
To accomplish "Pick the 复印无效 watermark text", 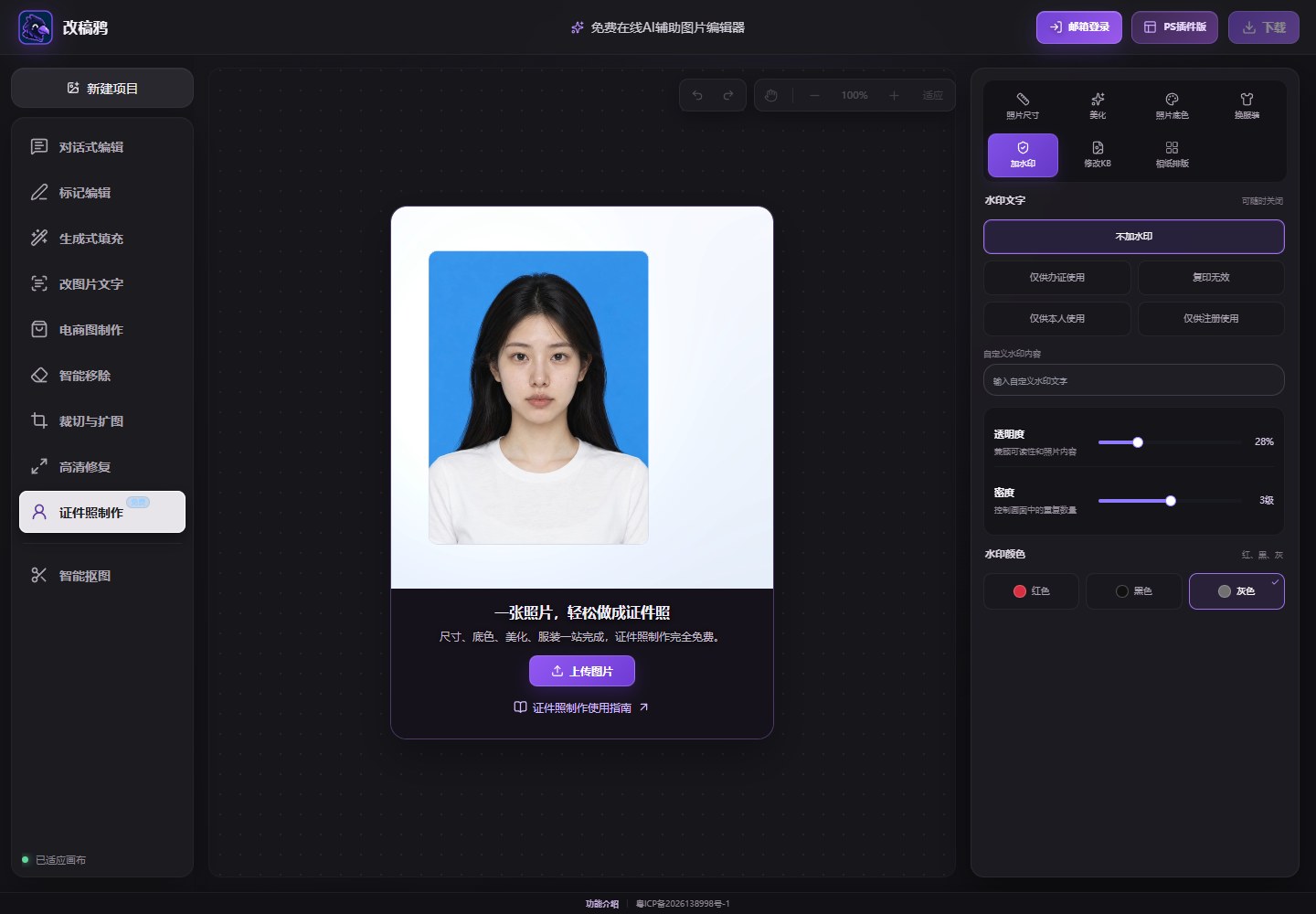I will point(1211,278).
